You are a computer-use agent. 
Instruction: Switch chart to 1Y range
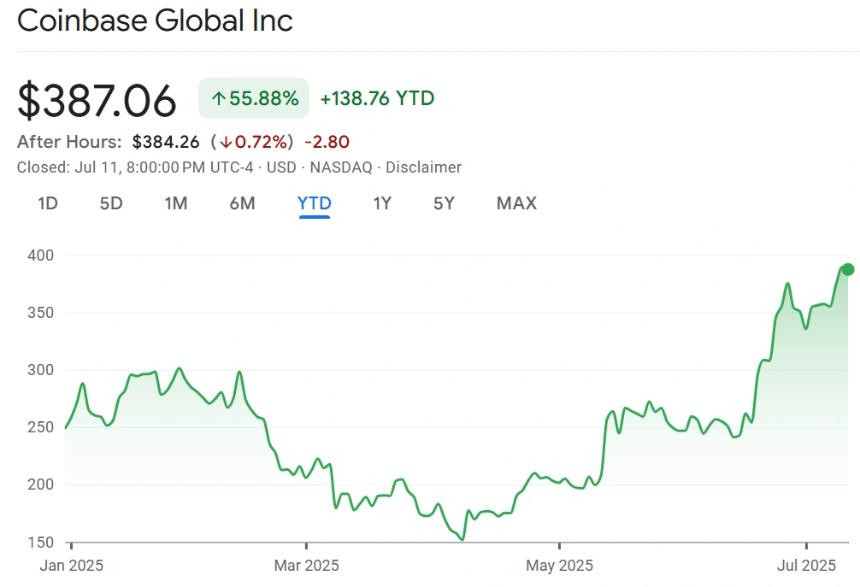click(382, 204)
